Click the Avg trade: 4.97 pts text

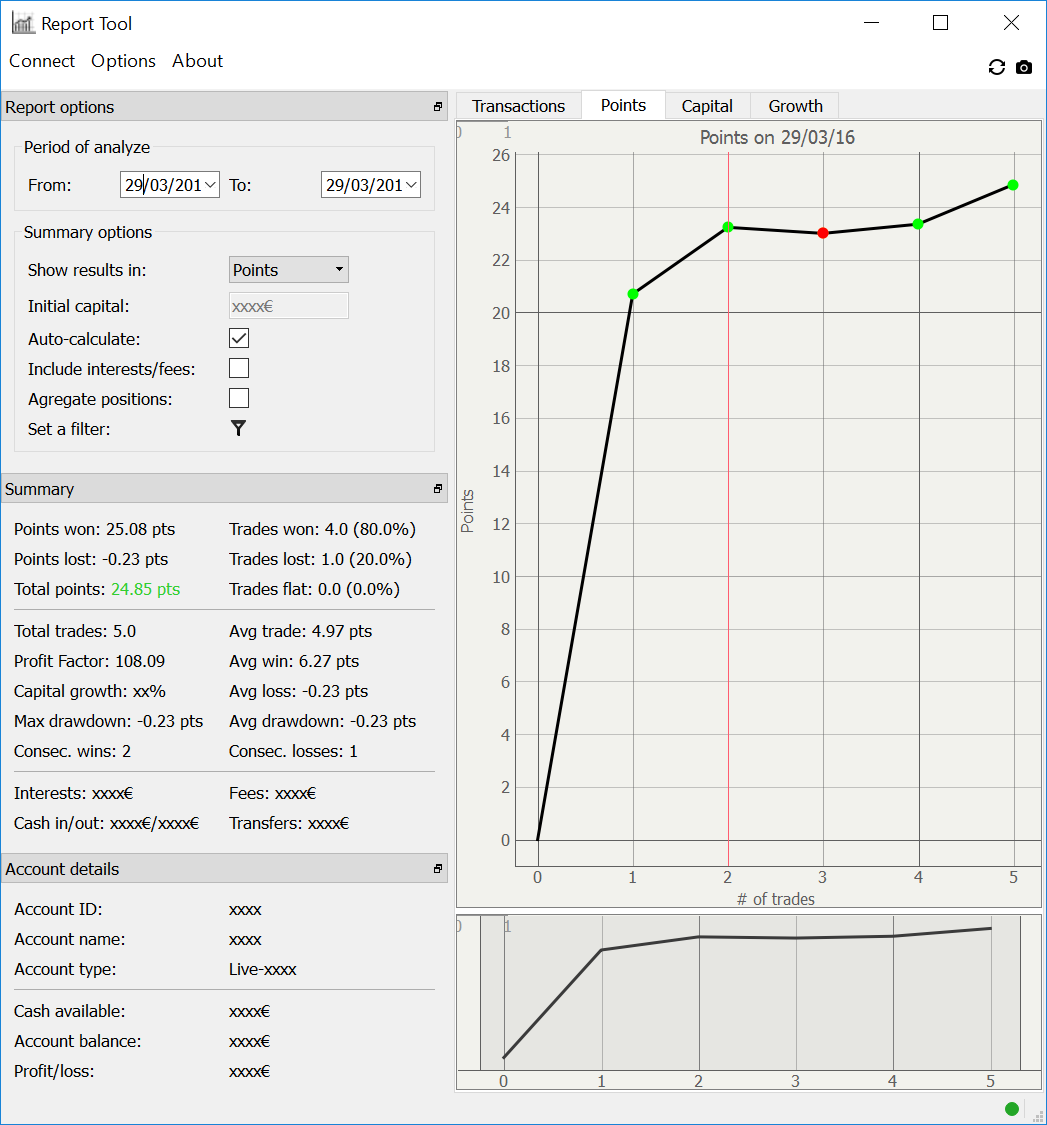coord(301,631)
